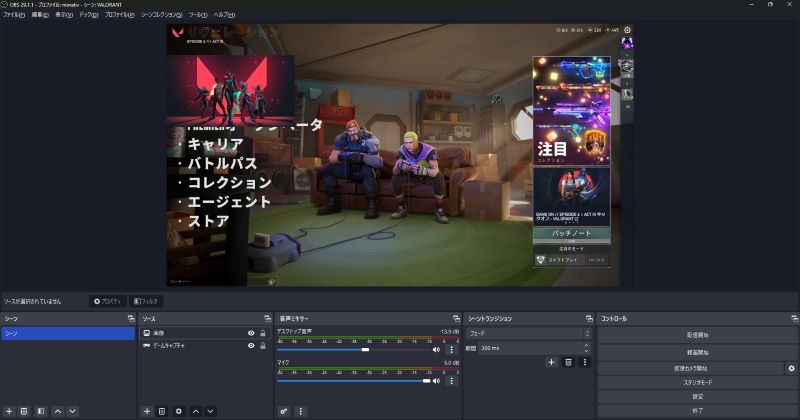The width and height of the screenshot is (800, 420).
Task: Float the シーントランジション dock with its header icon
Action: coord(589,318)
